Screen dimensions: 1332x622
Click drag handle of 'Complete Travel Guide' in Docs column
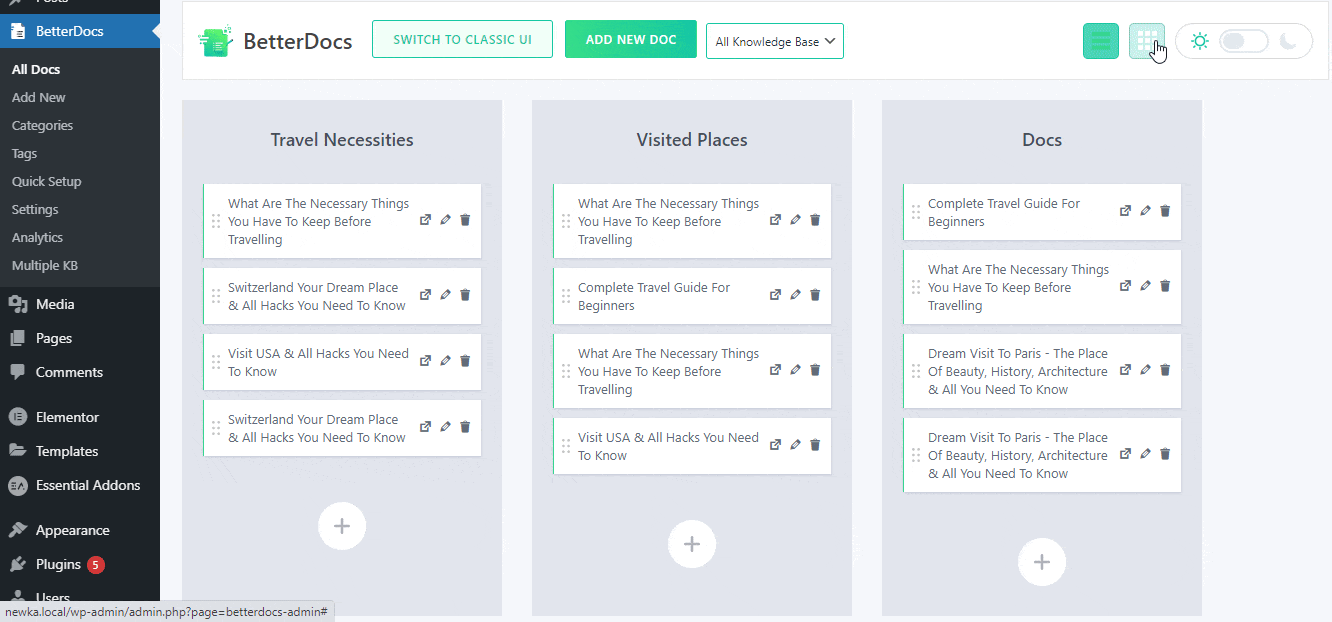(916, 212)
